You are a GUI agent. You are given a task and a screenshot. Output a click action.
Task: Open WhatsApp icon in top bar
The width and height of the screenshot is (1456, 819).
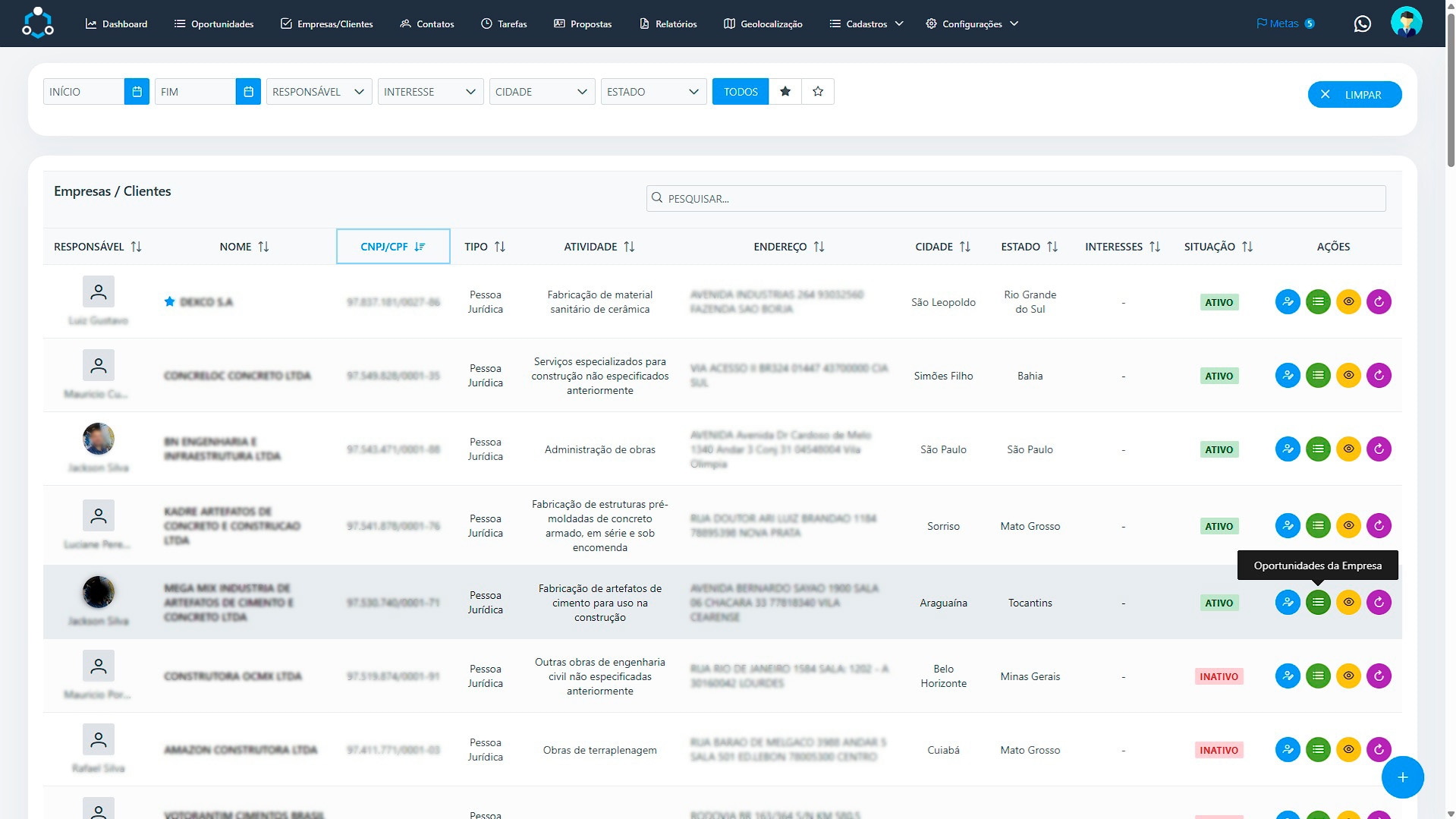point(1362,24)
